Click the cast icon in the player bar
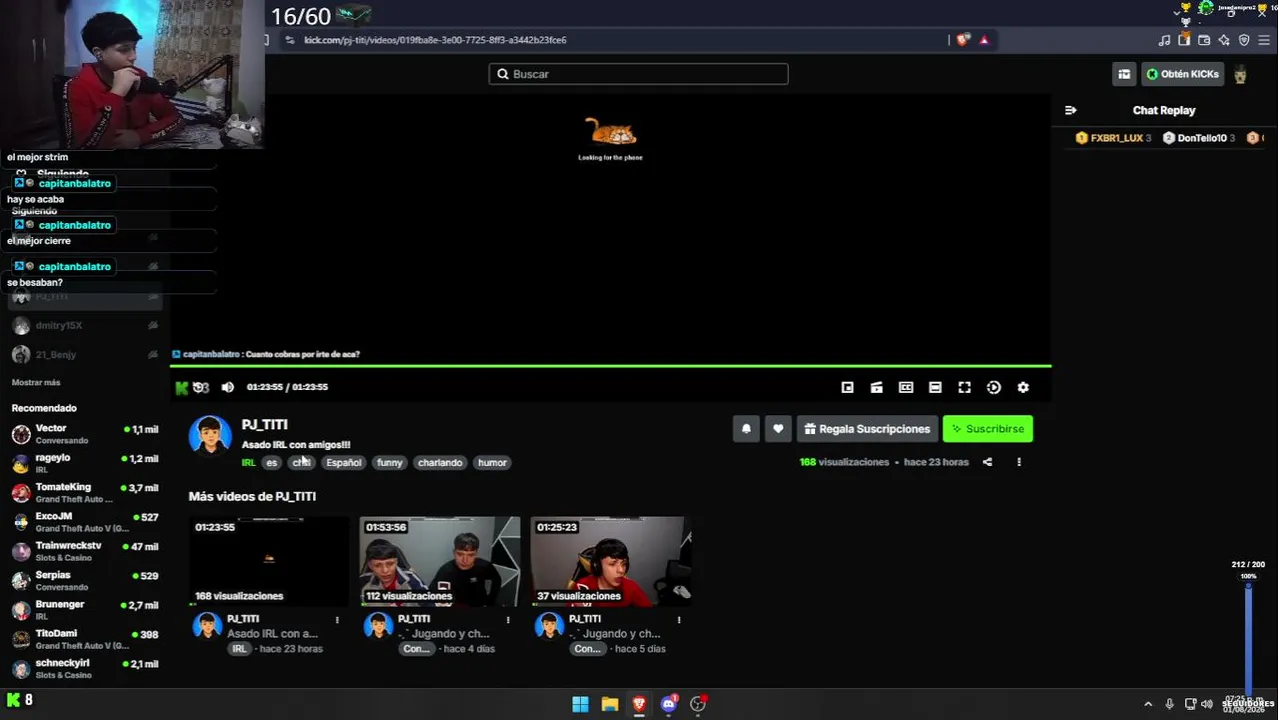This screenshot has height=720, width=1278. 876,388
